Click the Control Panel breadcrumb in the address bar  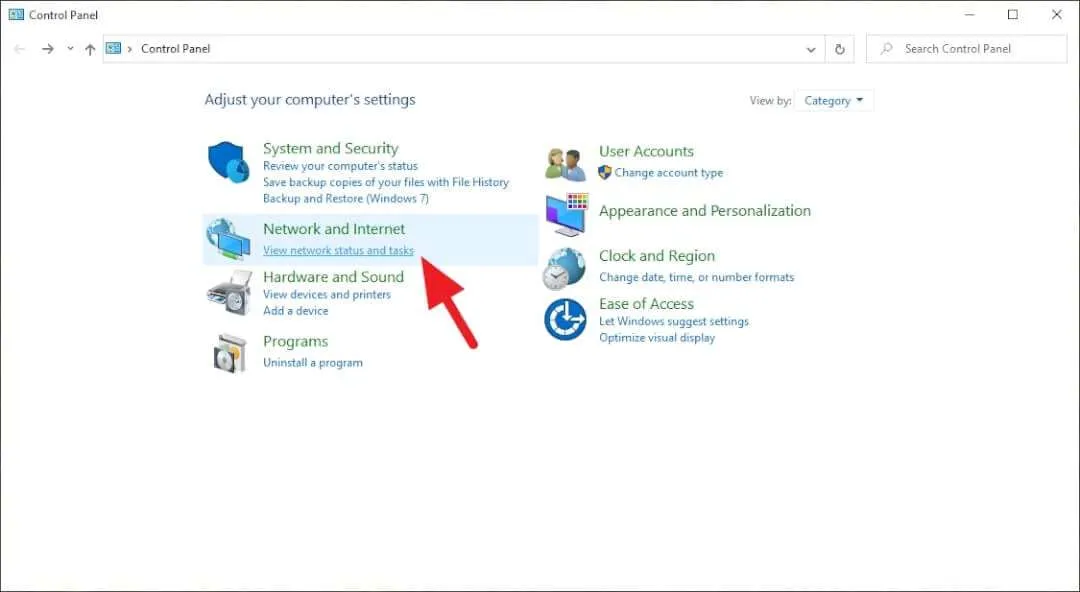click(176, 49)
